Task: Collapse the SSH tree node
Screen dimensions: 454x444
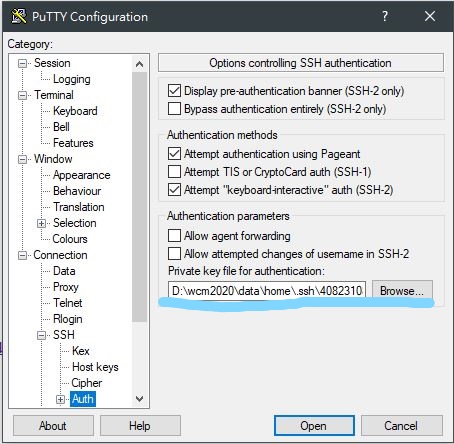Action: tap(41, 335)
